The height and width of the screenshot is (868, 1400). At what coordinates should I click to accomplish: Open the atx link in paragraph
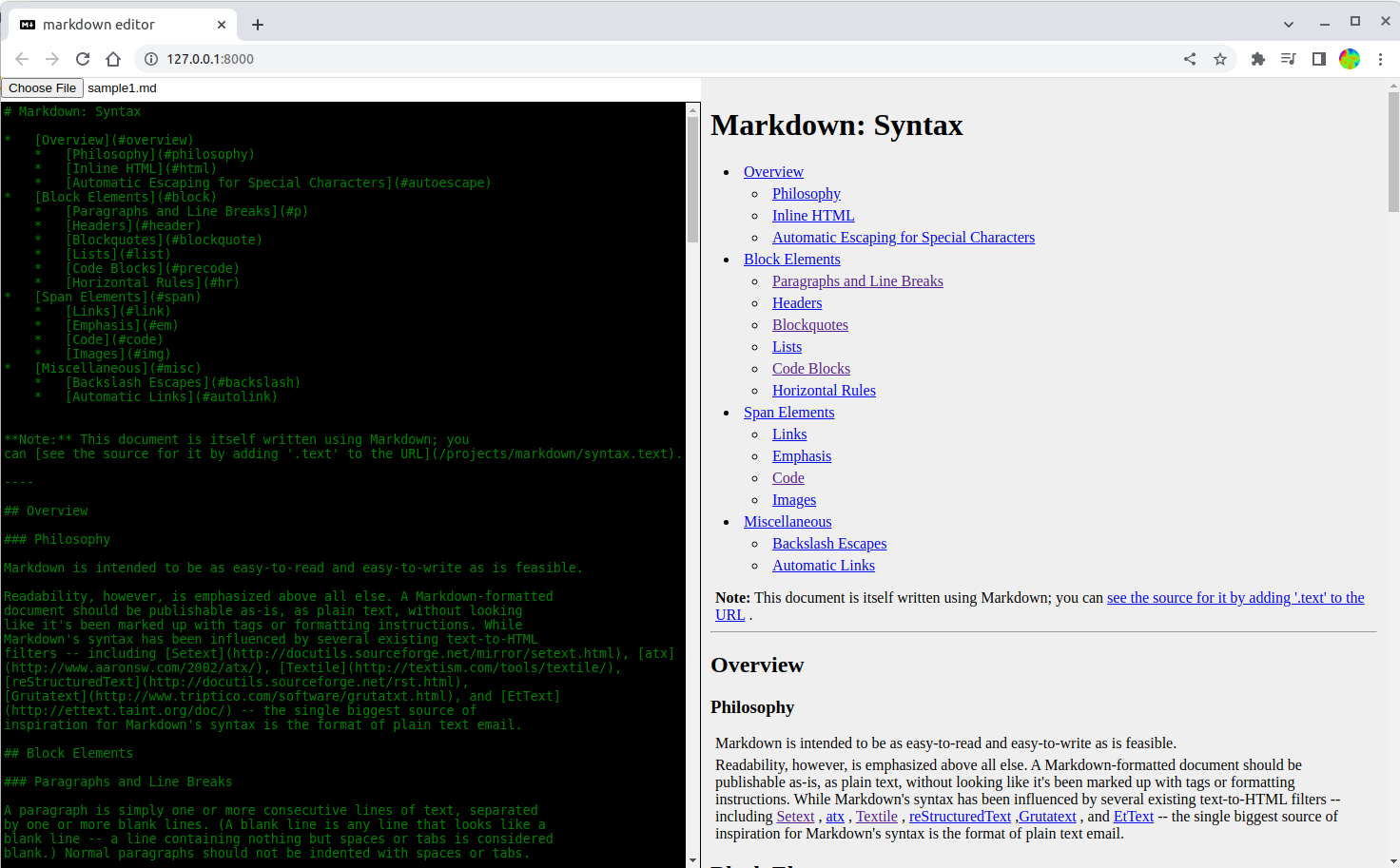[835, 817]
